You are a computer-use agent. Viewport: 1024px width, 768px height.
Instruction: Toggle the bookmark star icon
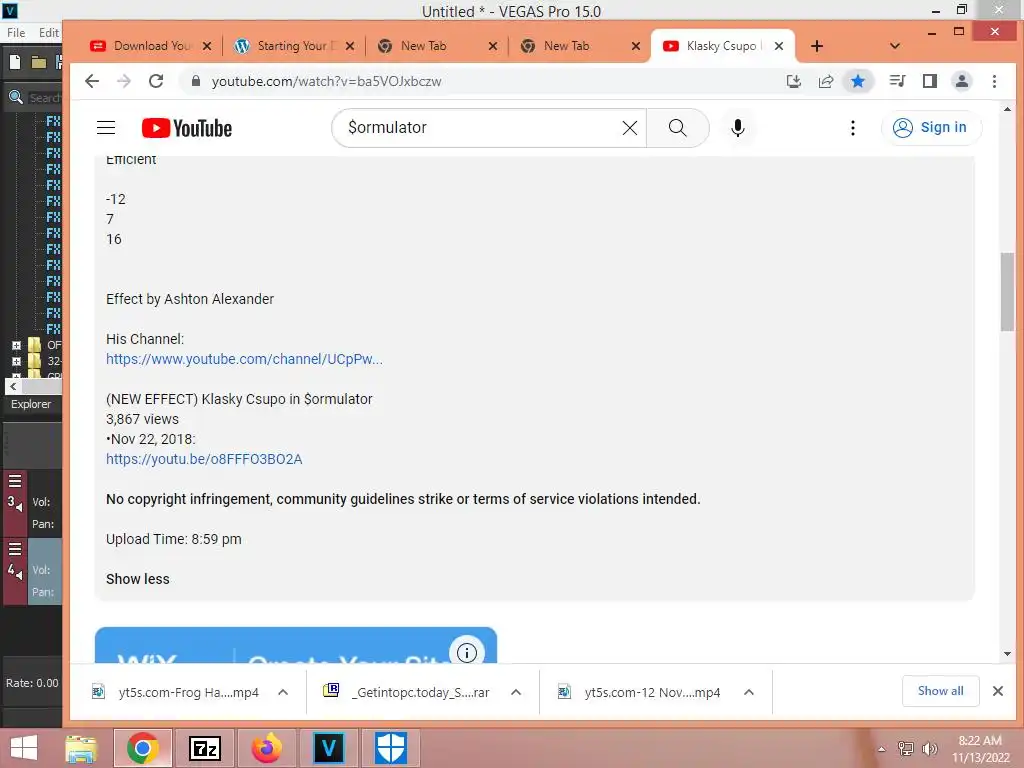pos(857,81)
